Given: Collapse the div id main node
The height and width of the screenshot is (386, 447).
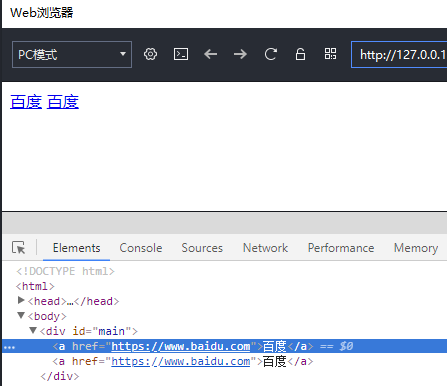Looking at the screenshot, I should click(33, 330).
